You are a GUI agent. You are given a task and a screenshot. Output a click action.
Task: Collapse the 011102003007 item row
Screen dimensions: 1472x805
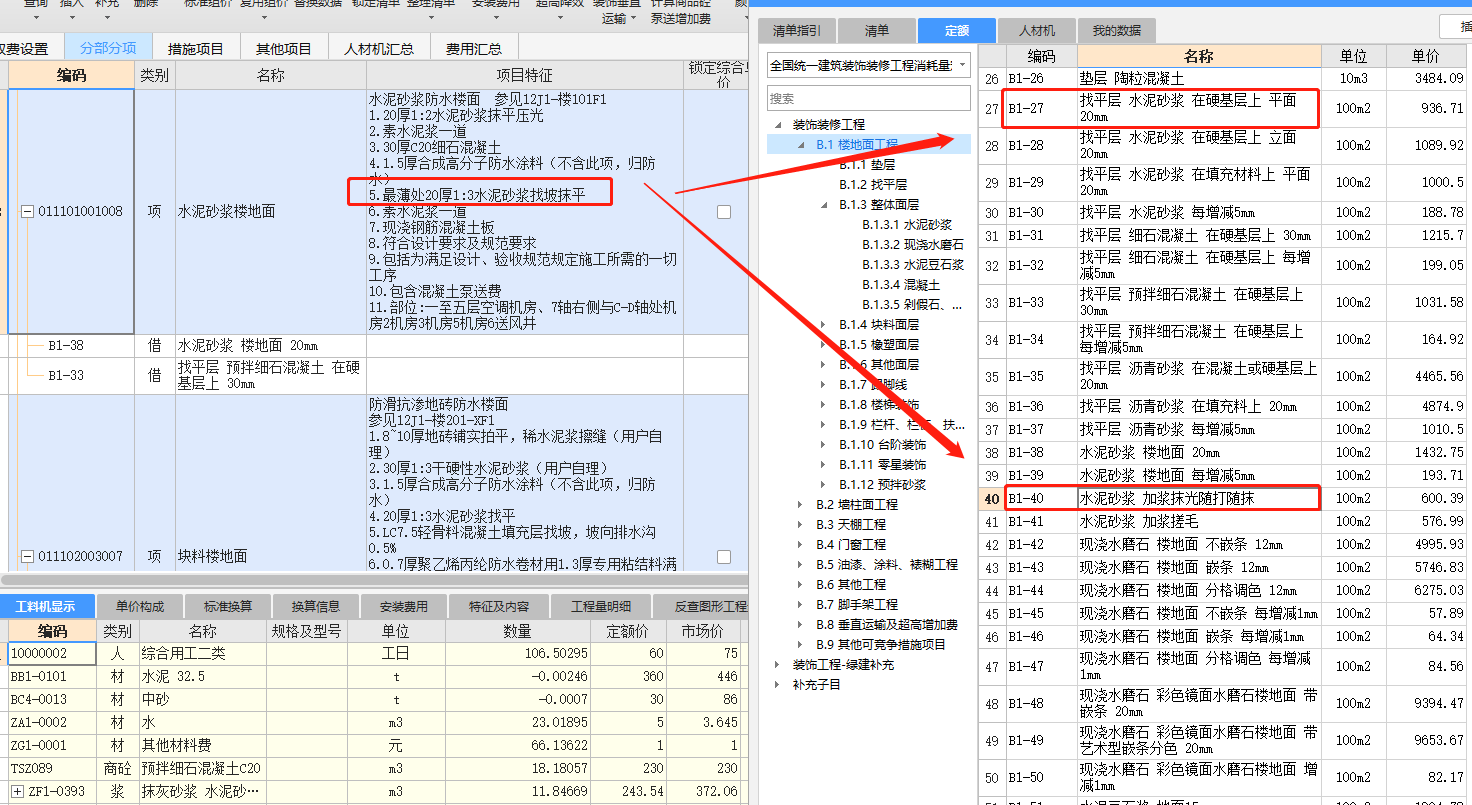[x=27, y=556]
